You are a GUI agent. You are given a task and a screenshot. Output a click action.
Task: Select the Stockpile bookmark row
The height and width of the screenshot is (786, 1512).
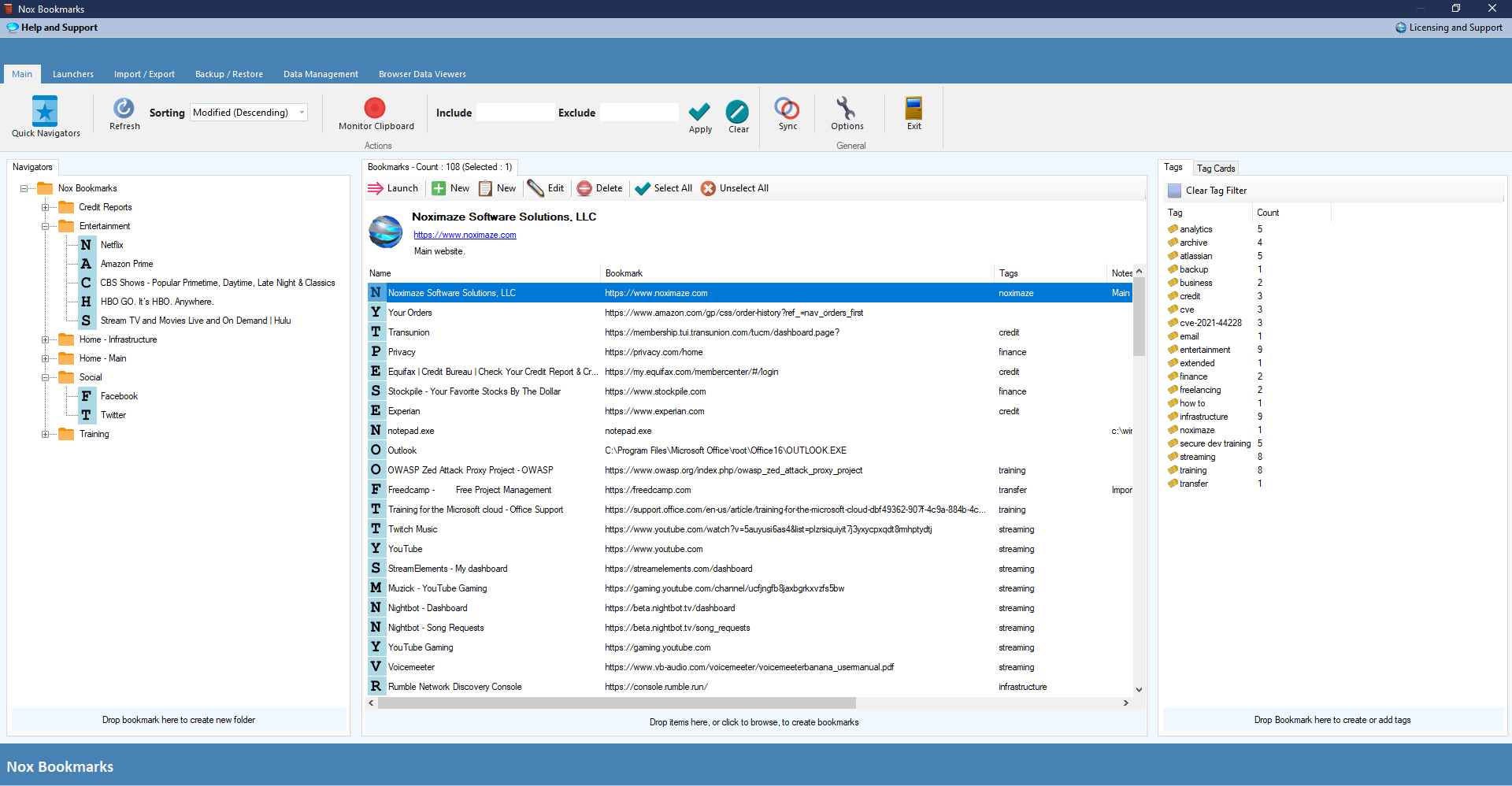[750, 391]
